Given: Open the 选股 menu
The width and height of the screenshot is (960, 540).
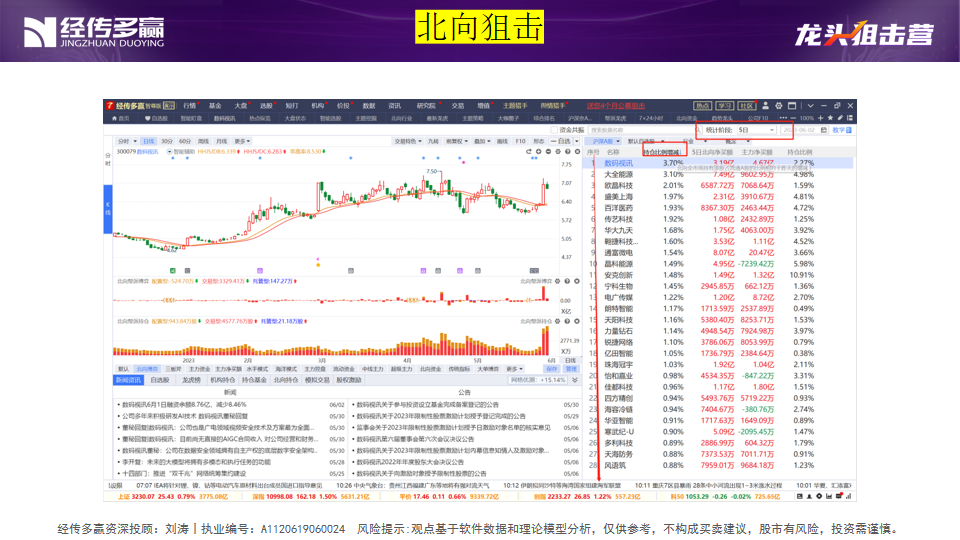Looking at the screenshot, I should click(x=266, y=106).
